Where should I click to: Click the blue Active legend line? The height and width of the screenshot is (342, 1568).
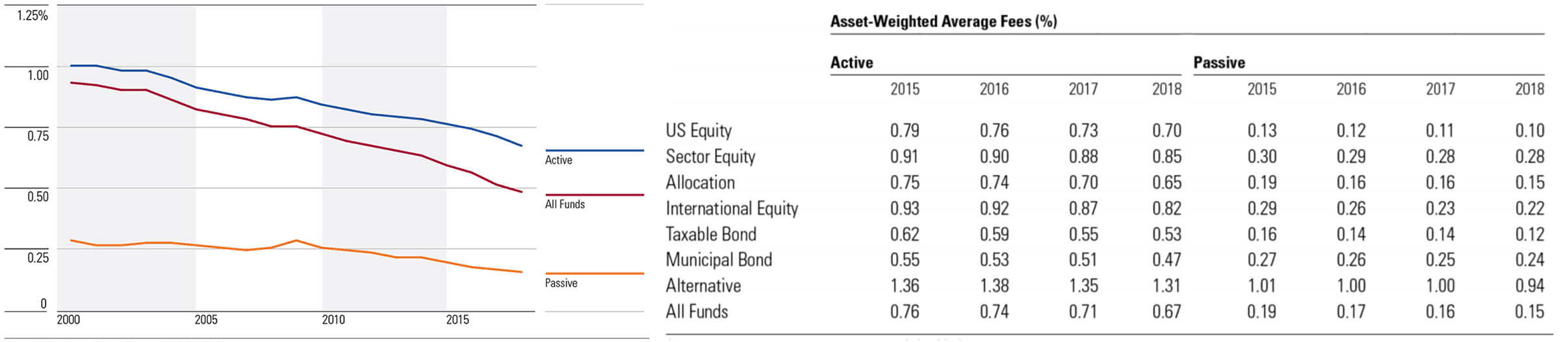594,151
